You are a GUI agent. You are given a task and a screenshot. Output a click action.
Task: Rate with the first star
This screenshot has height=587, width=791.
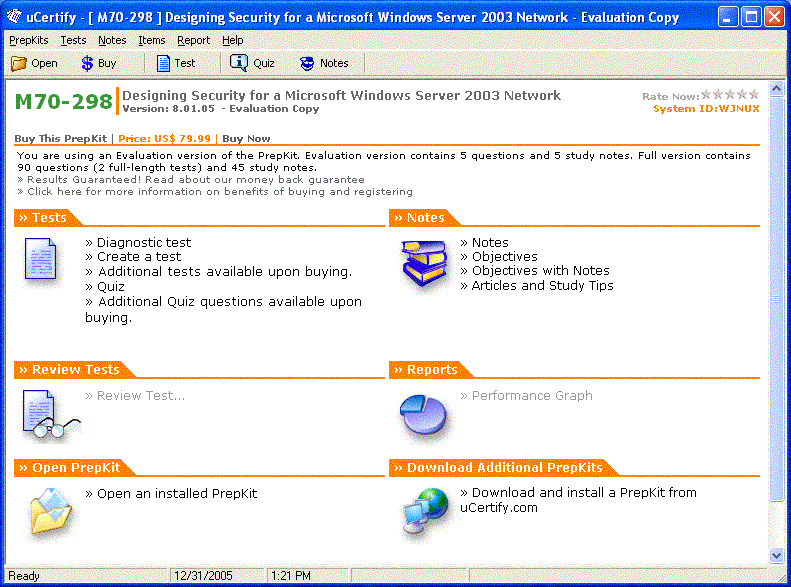(x=706, y=94)
